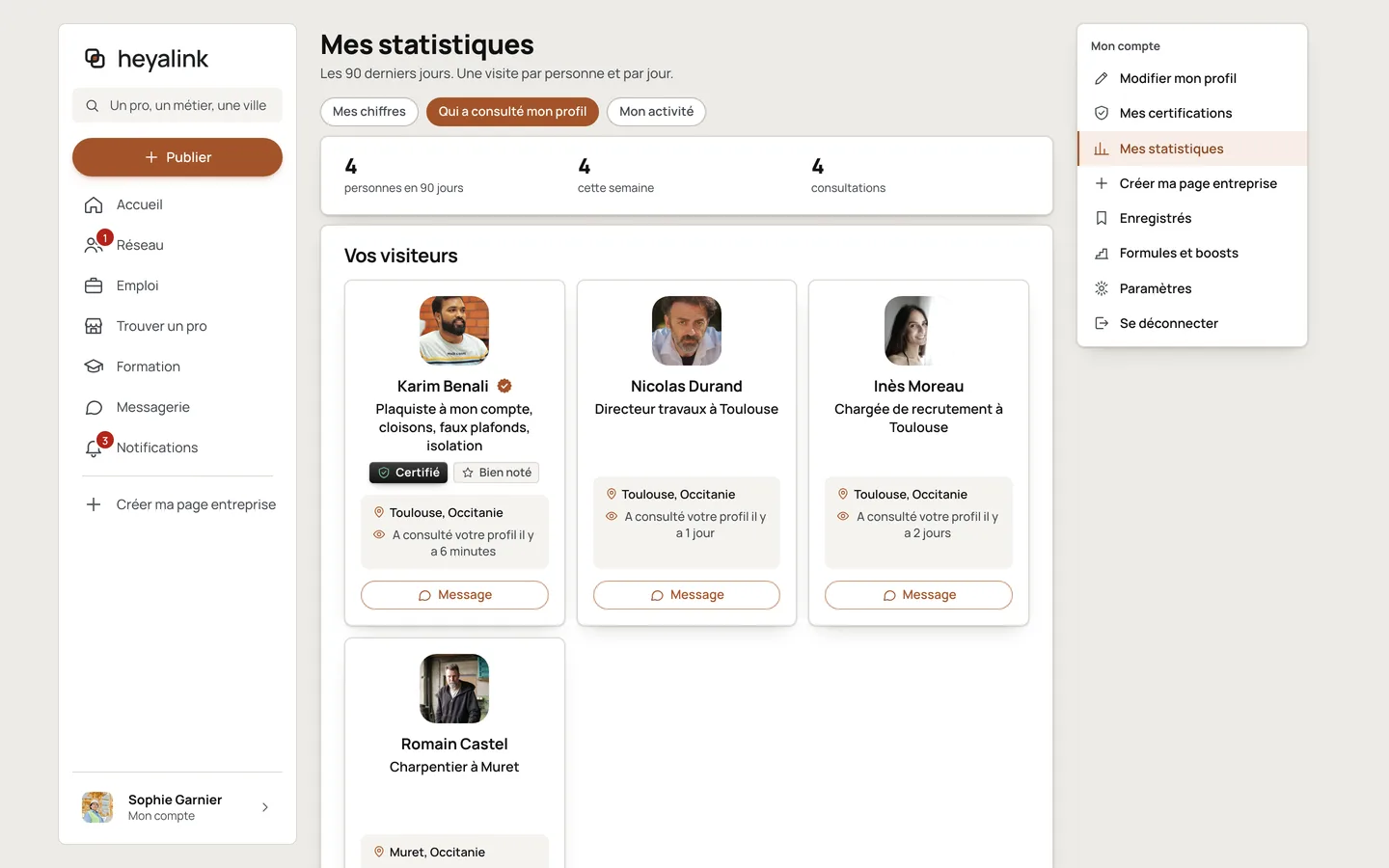The height and width of the screenshot is (868, 1389).
Task: Send a message to Karim Benali
Action: tap(454, 595)
